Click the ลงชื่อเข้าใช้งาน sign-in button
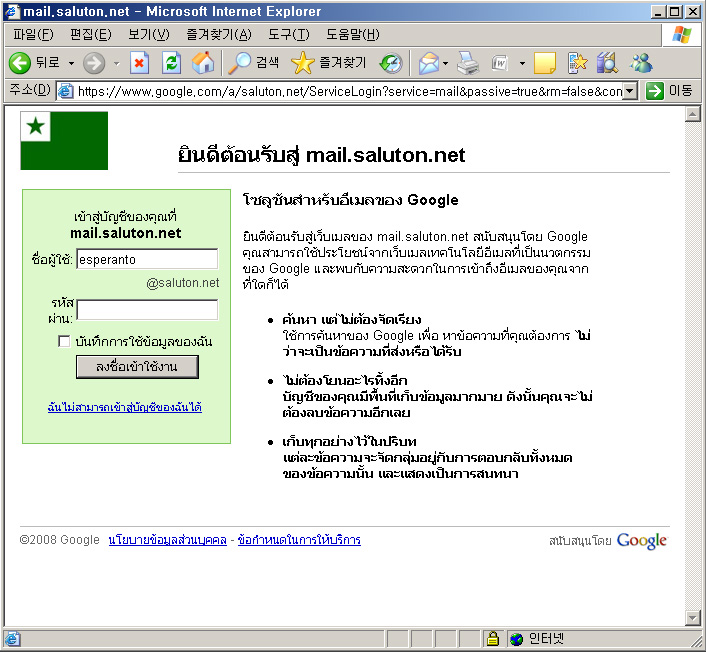 pos(137,367)
